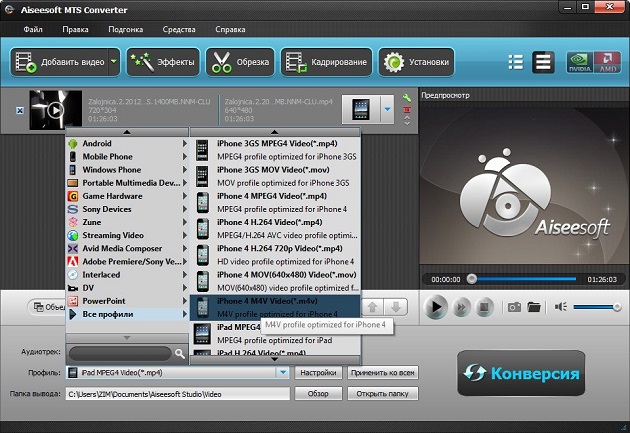The height and width of the screenshot is (433, 630).
Task: Click the preview timeline seek bar
Action: [x=524, y=279]
